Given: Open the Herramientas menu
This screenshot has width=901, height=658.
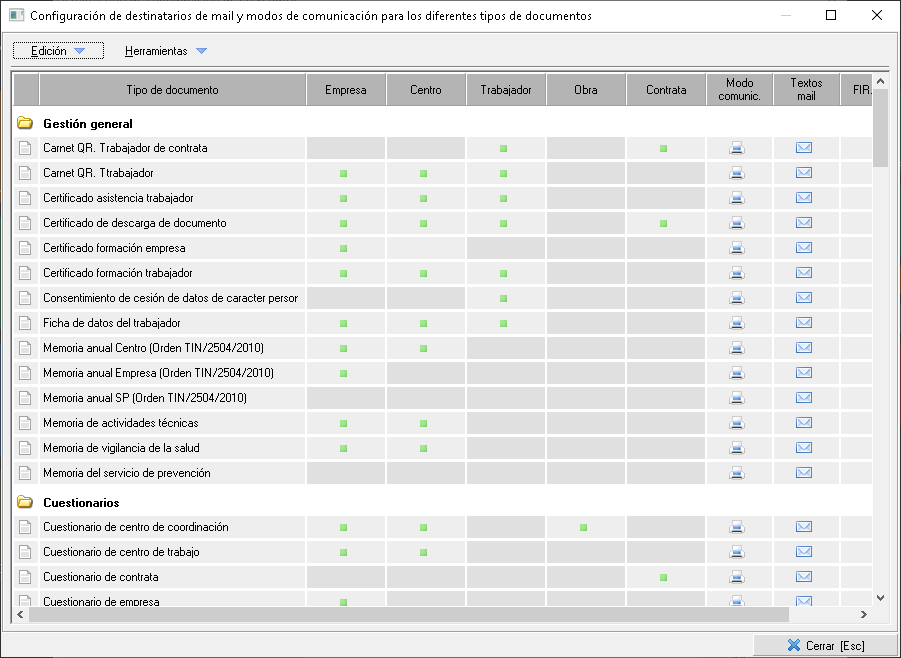Looking at the screenshot, I should pyautogui.click(x=165, y=51).
